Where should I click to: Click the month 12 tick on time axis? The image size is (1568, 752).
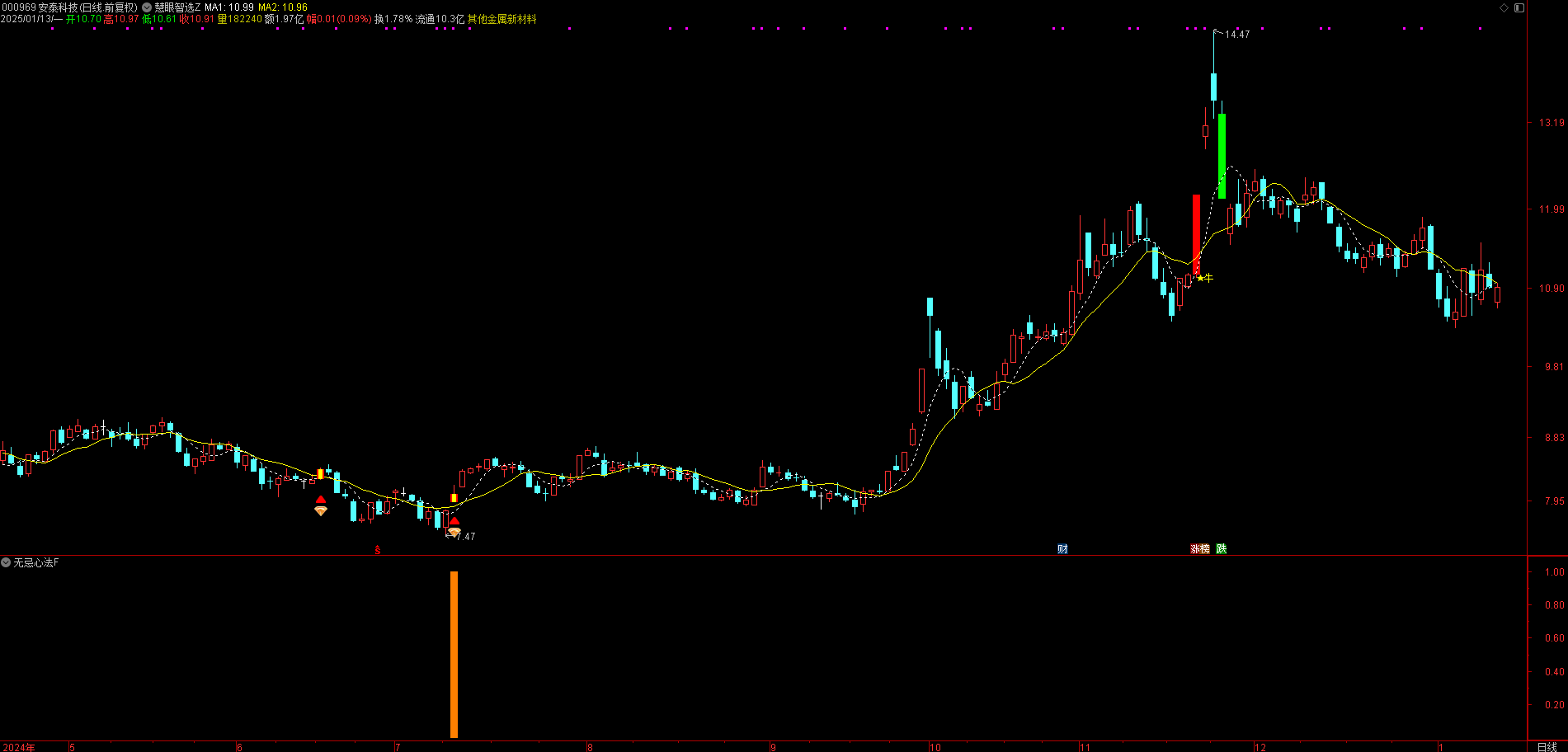pyautogui.click(x=1260, y=747)
